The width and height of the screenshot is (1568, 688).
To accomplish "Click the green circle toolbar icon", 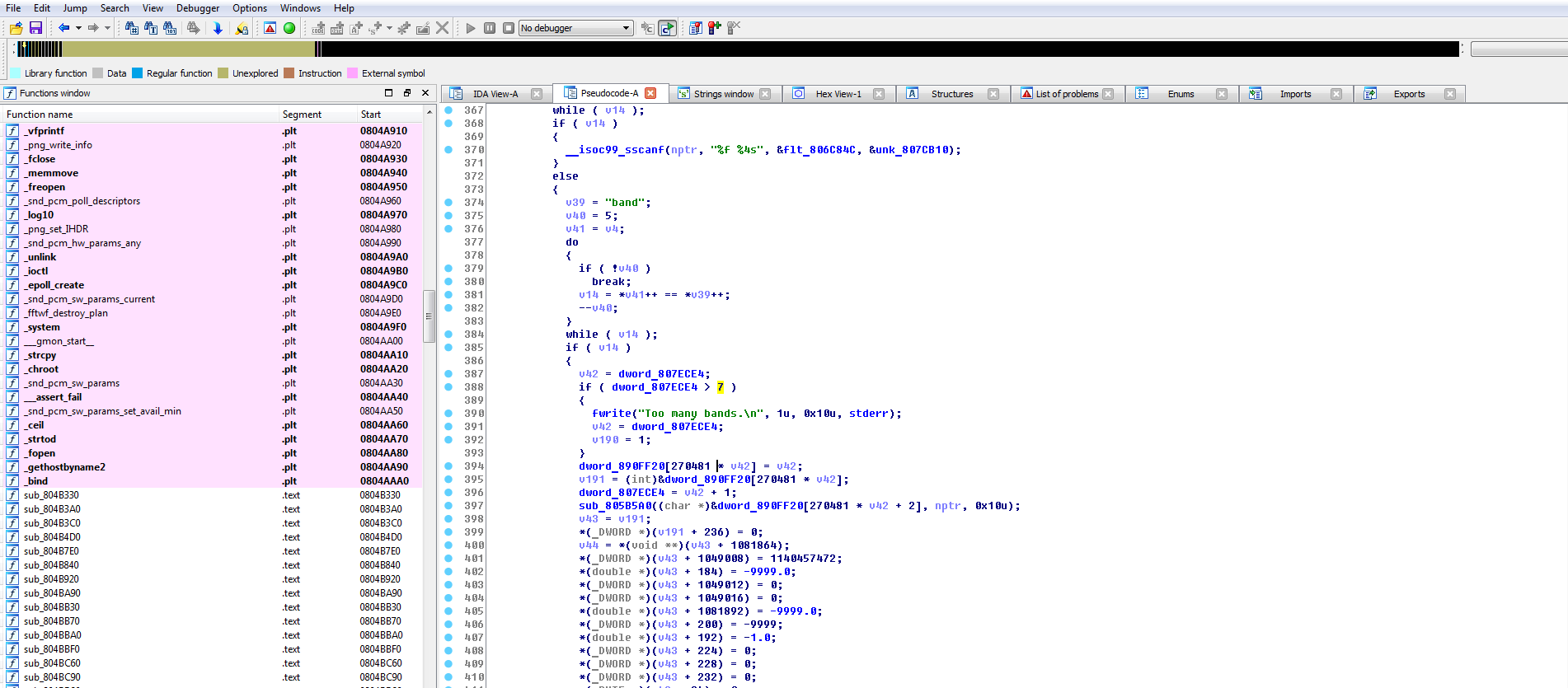I will [x=289, y=28].
